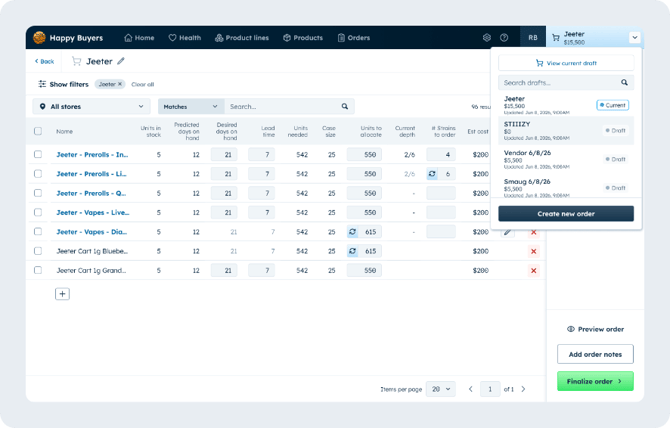The width and height of the screenshot is (670, 428).
Task: Open the All stores dropdown
Action: click(91, 106)
